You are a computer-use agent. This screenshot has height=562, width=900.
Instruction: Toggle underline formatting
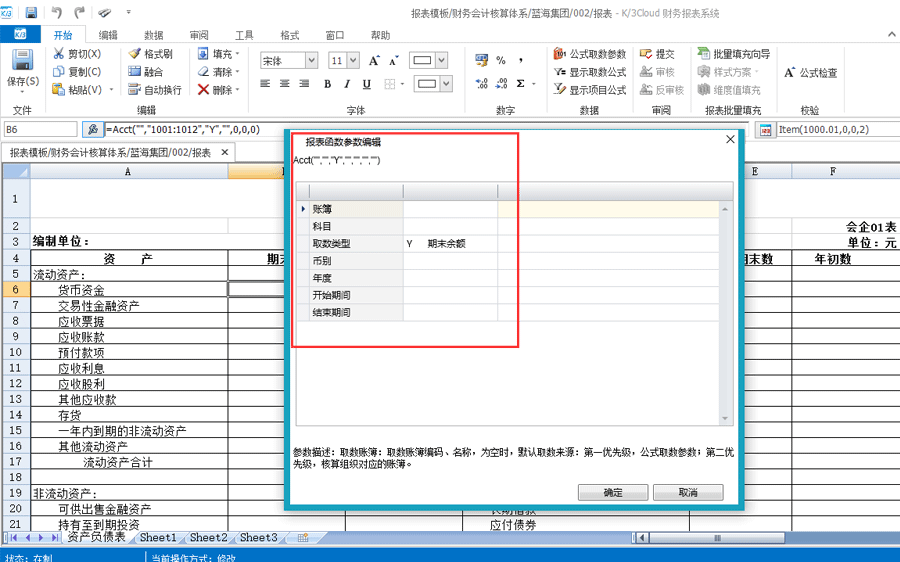[x=366, y=84]
